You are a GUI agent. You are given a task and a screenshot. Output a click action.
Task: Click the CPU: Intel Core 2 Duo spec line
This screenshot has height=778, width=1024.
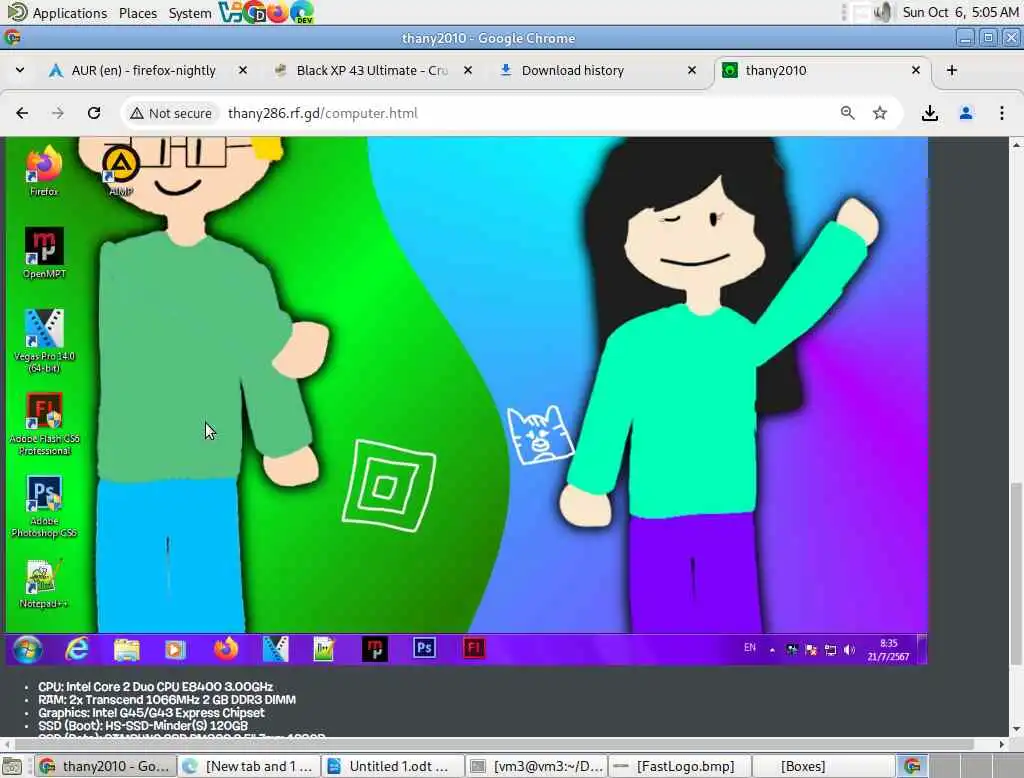155,687
